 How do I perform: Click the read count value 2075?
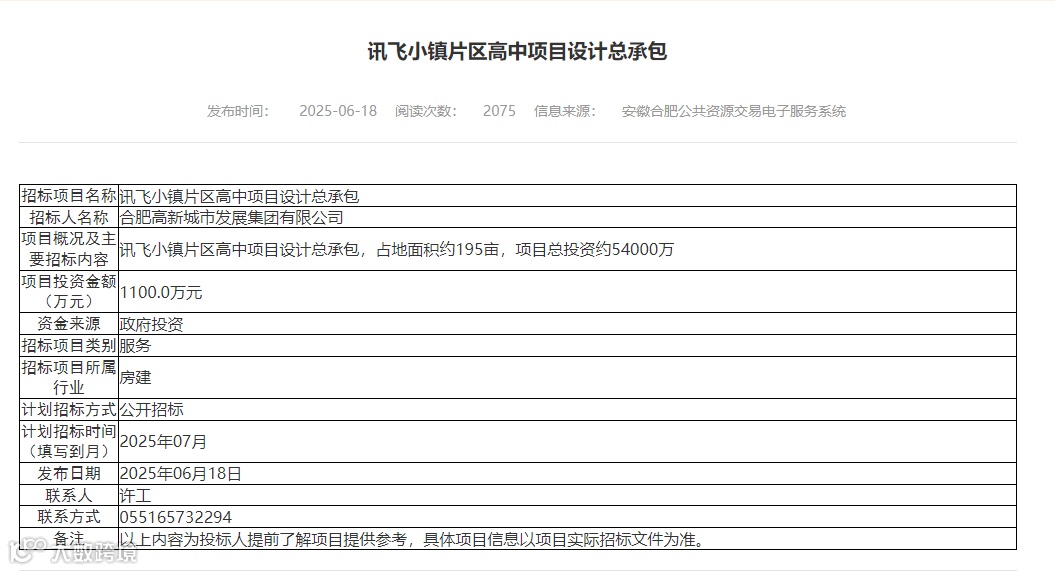tap(499, 111)
